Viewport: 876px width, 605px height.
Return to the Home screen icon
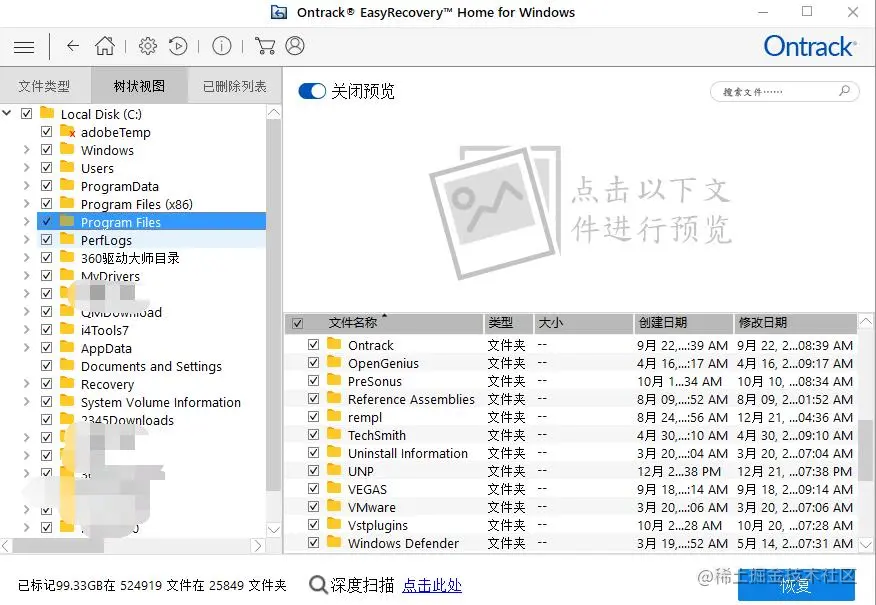tap(104, 46)
